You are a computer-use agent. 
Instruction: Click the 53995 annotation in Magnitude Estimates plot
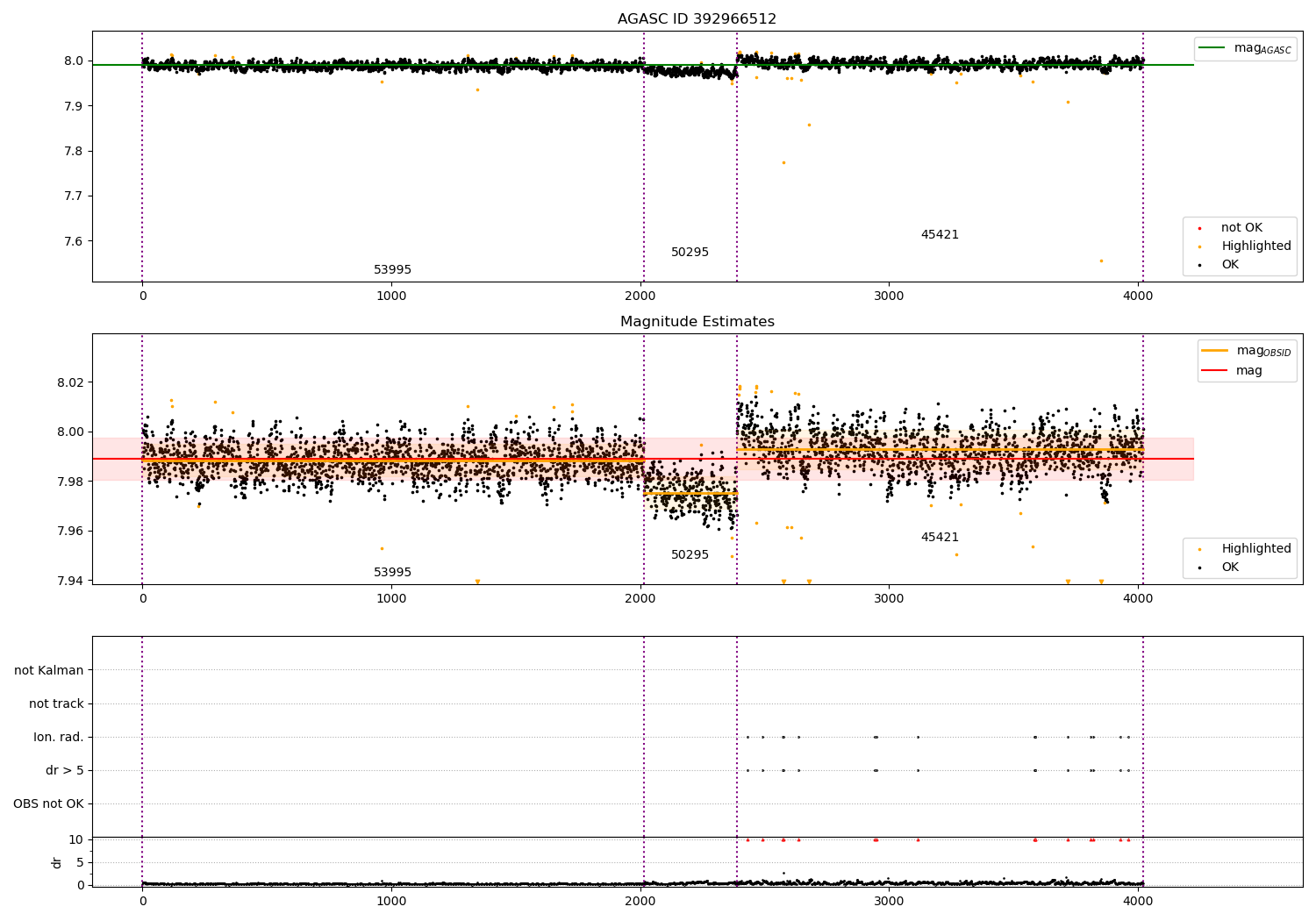[392, 573]
